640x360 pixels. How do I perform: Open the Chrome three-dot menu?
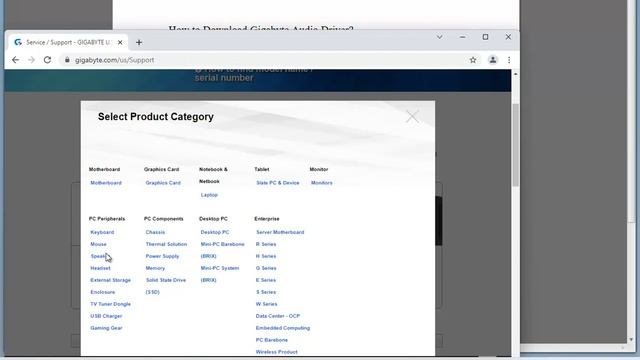[509, 60]
